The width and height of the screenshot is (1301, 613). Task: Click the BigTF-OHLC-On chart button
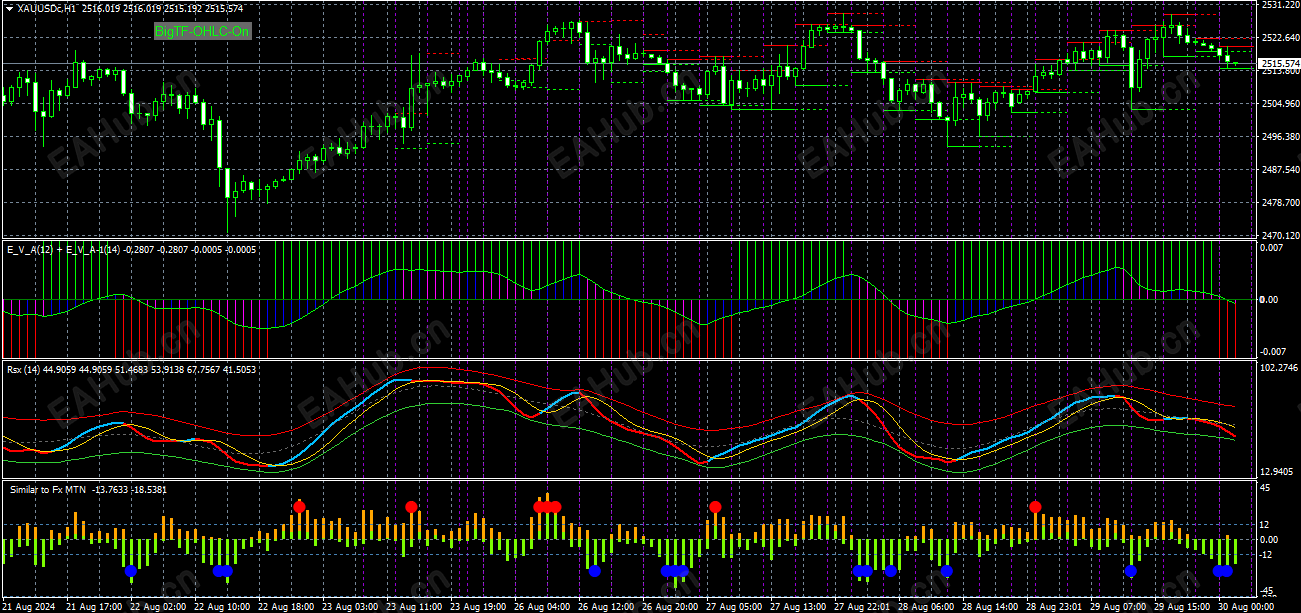(202, 32)
